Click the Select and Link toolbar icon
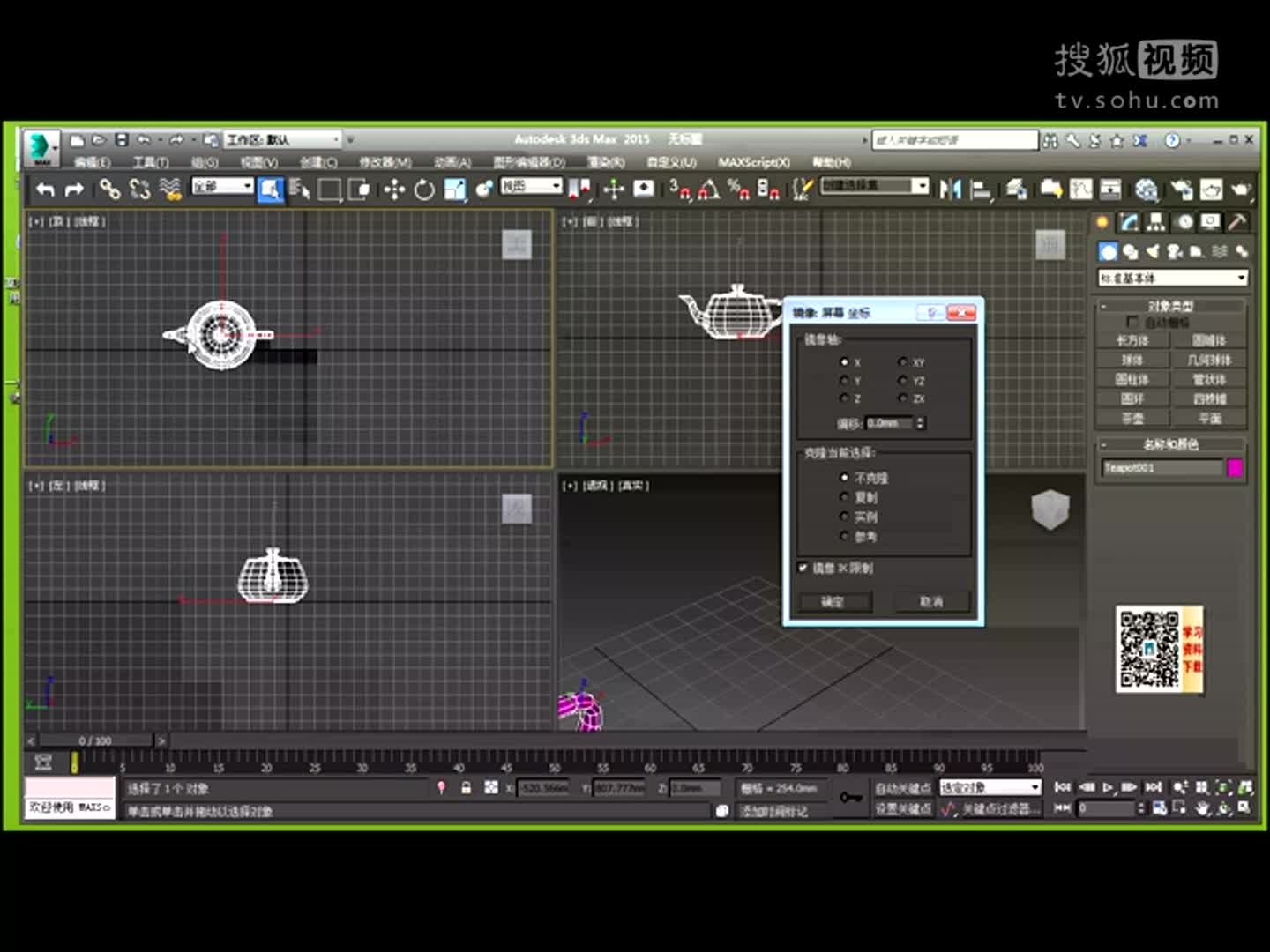1270x952 pixels. tap(109, 190)
